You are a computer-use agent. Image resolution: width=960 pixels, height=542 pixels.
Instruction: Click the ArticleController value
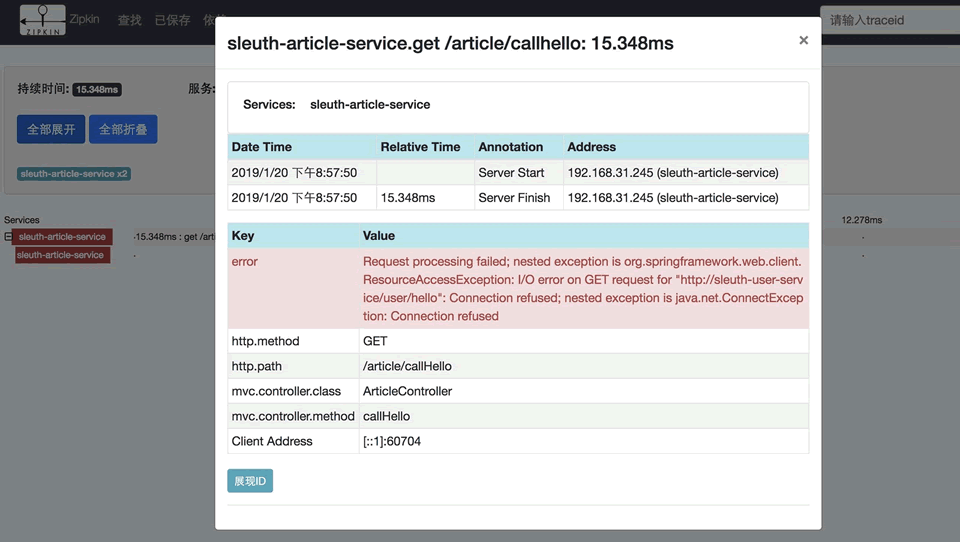tap(407, 391)
